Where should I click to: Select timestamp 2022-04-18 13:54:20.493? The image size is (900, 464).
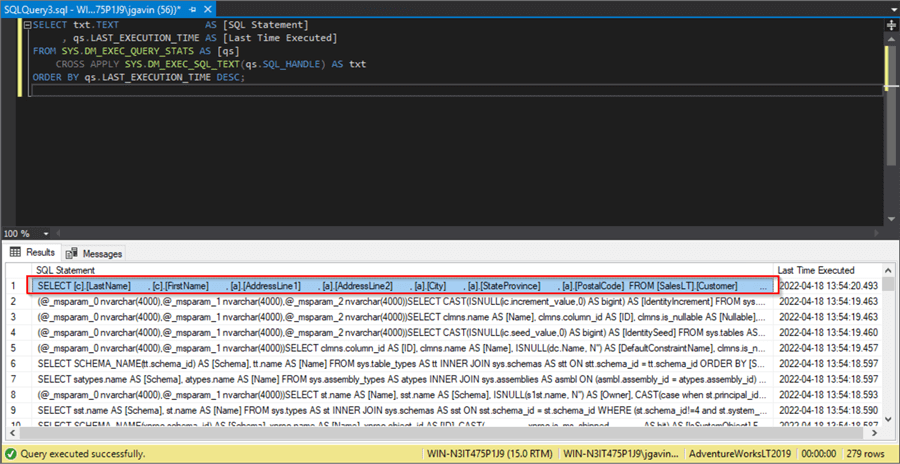[827, 285]
